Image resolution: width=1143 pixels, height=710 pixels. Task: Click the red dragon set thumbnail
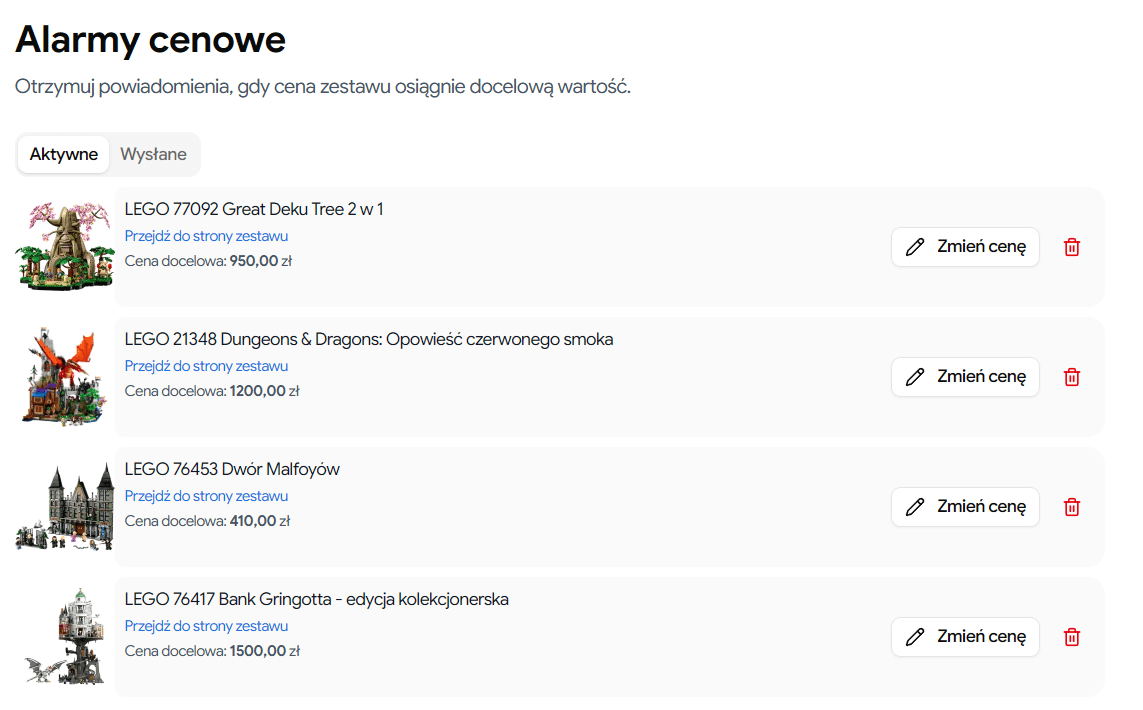[63, 375]
